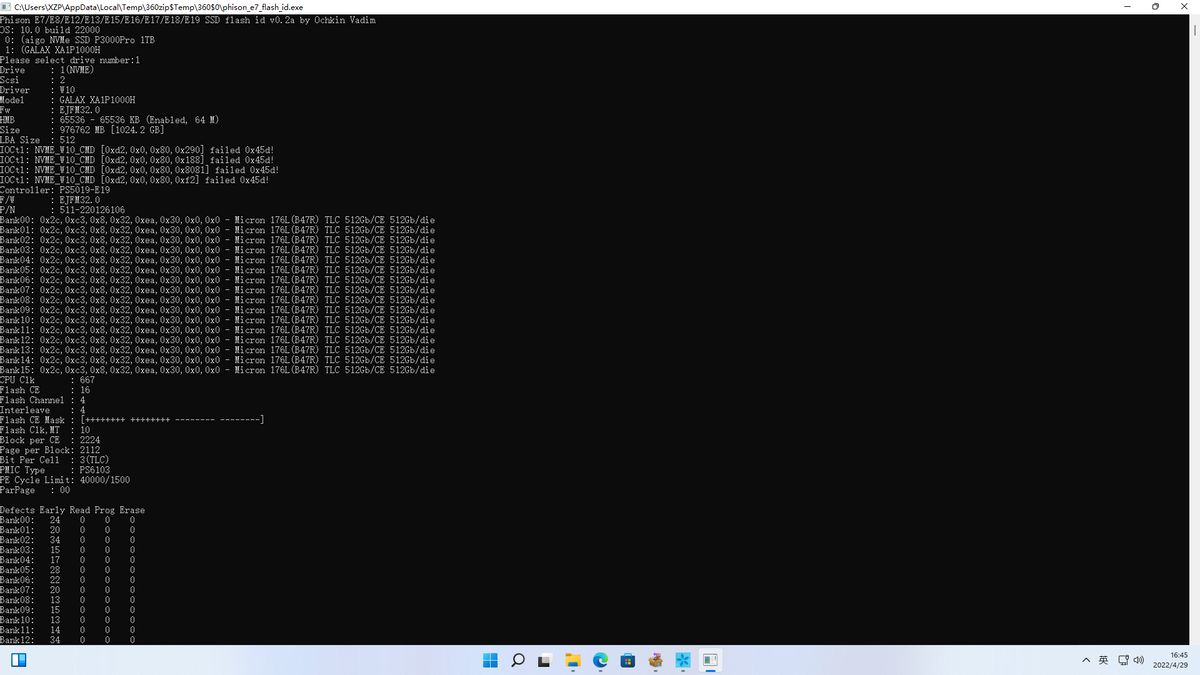Click 'Defects Early Read Prog Erase' header
The width and height of the screenshot is (1200, 675).
click(73, 510)
